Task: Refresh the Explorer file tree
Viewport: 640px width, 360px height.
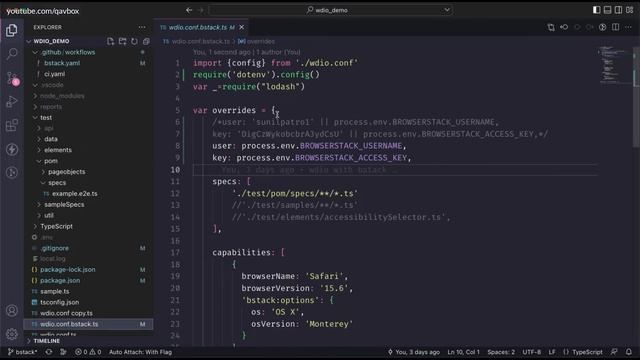Action: 134,41
